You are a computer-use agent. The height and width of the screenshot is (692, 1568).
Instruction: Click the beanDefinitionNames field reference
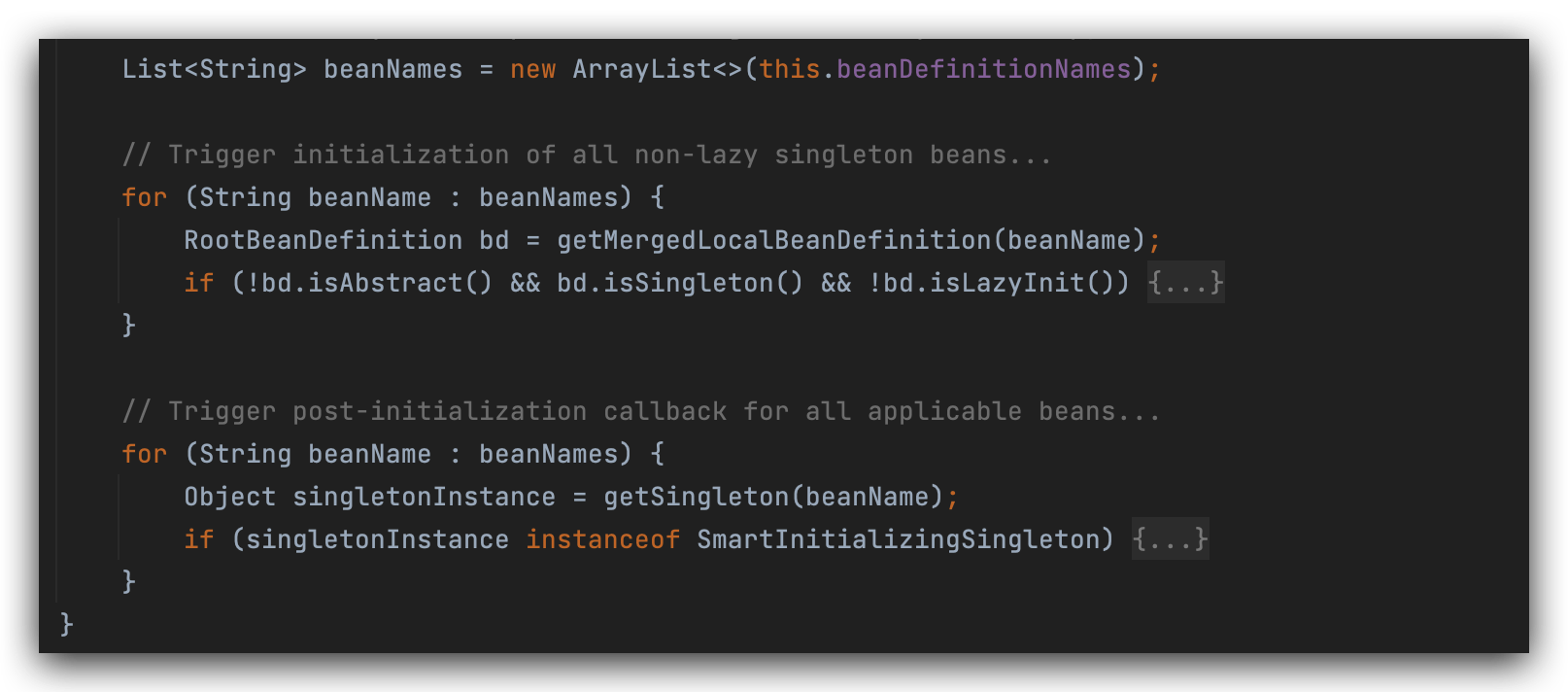(x=983, y=70)
